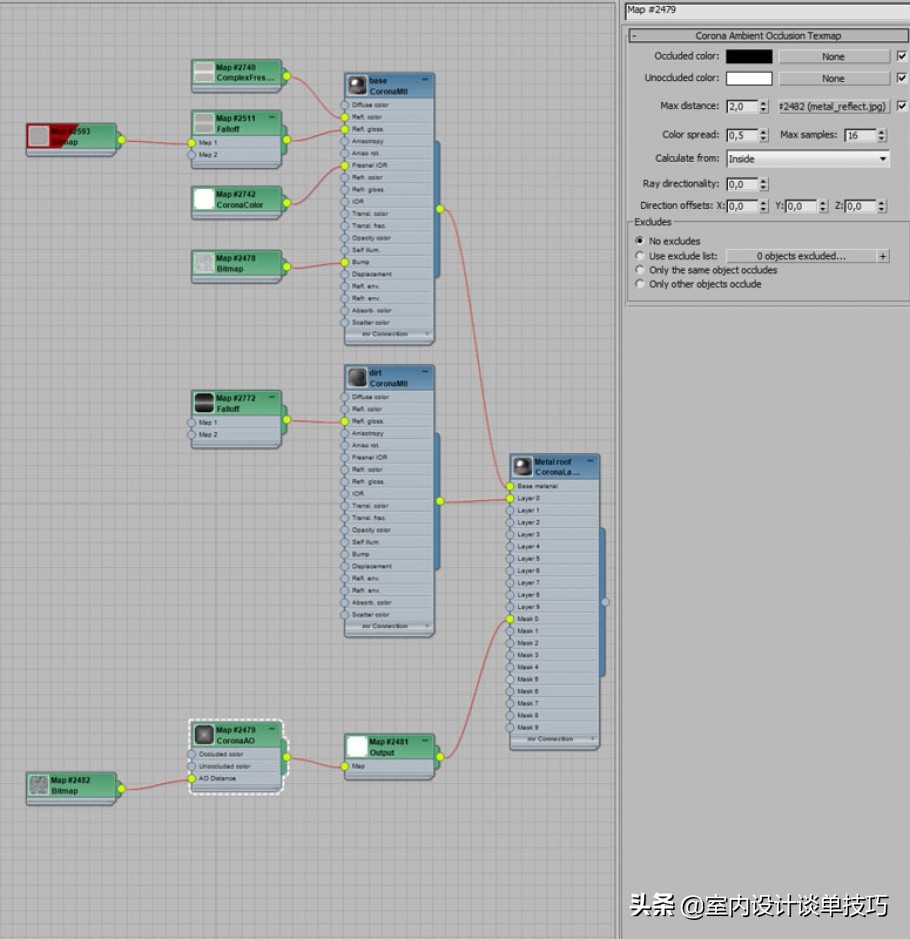Click the Map #2740 ComplexFresnel node thumbnail
910x939 pixels.
(x=204, y=72)
